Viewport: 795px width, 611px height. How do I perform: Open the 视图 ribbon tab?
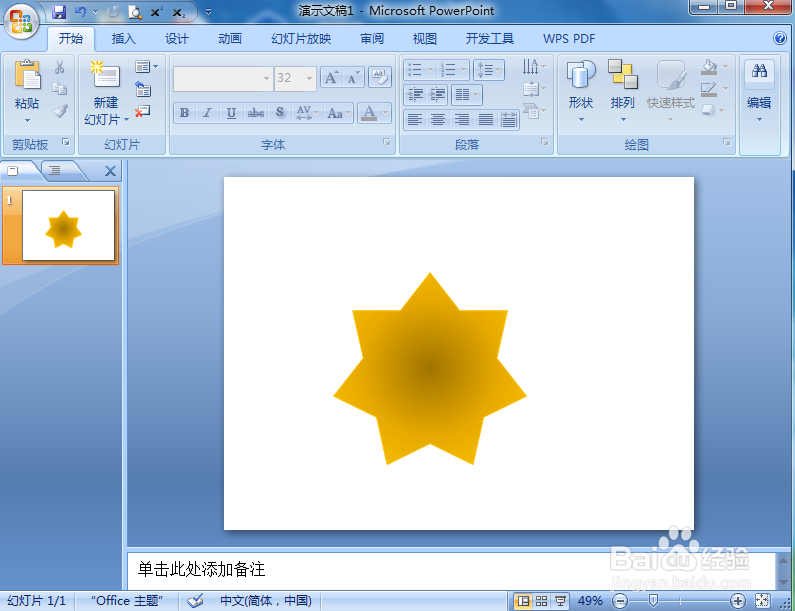(x=425, y=39)
